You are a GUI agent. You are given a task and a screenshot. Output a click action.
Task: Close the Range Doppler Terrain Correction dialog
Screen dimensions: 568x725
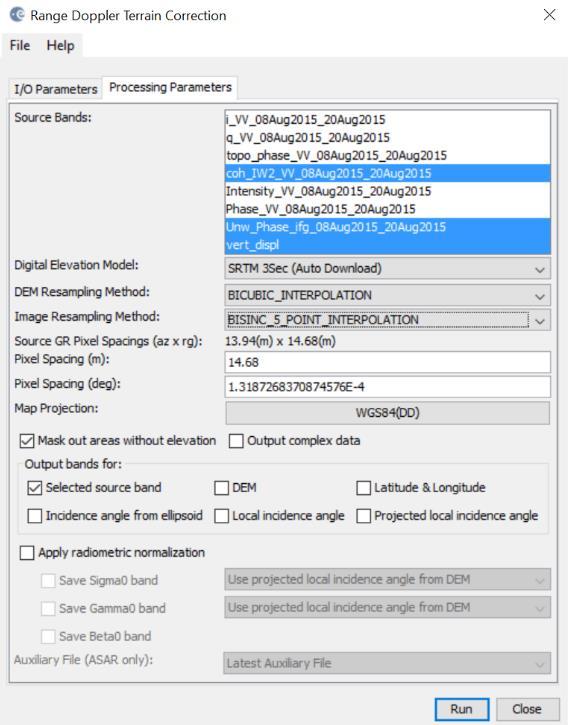(x=549, y=15)
